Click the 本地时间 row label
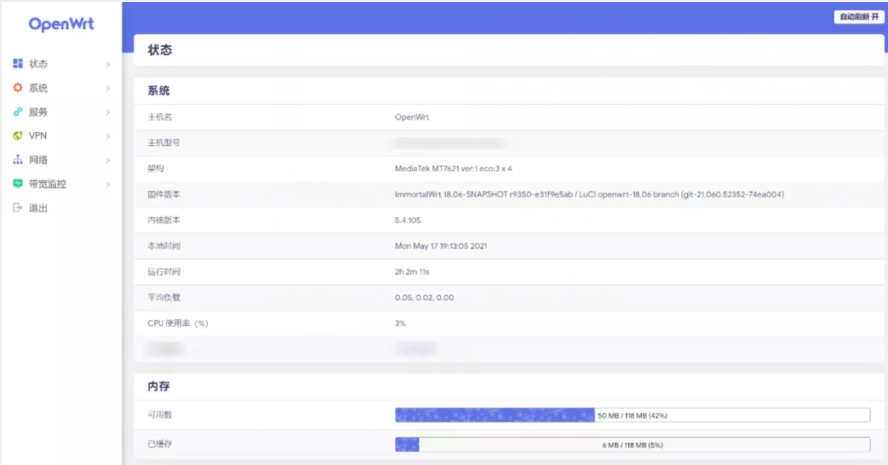 tap(164, 246)
